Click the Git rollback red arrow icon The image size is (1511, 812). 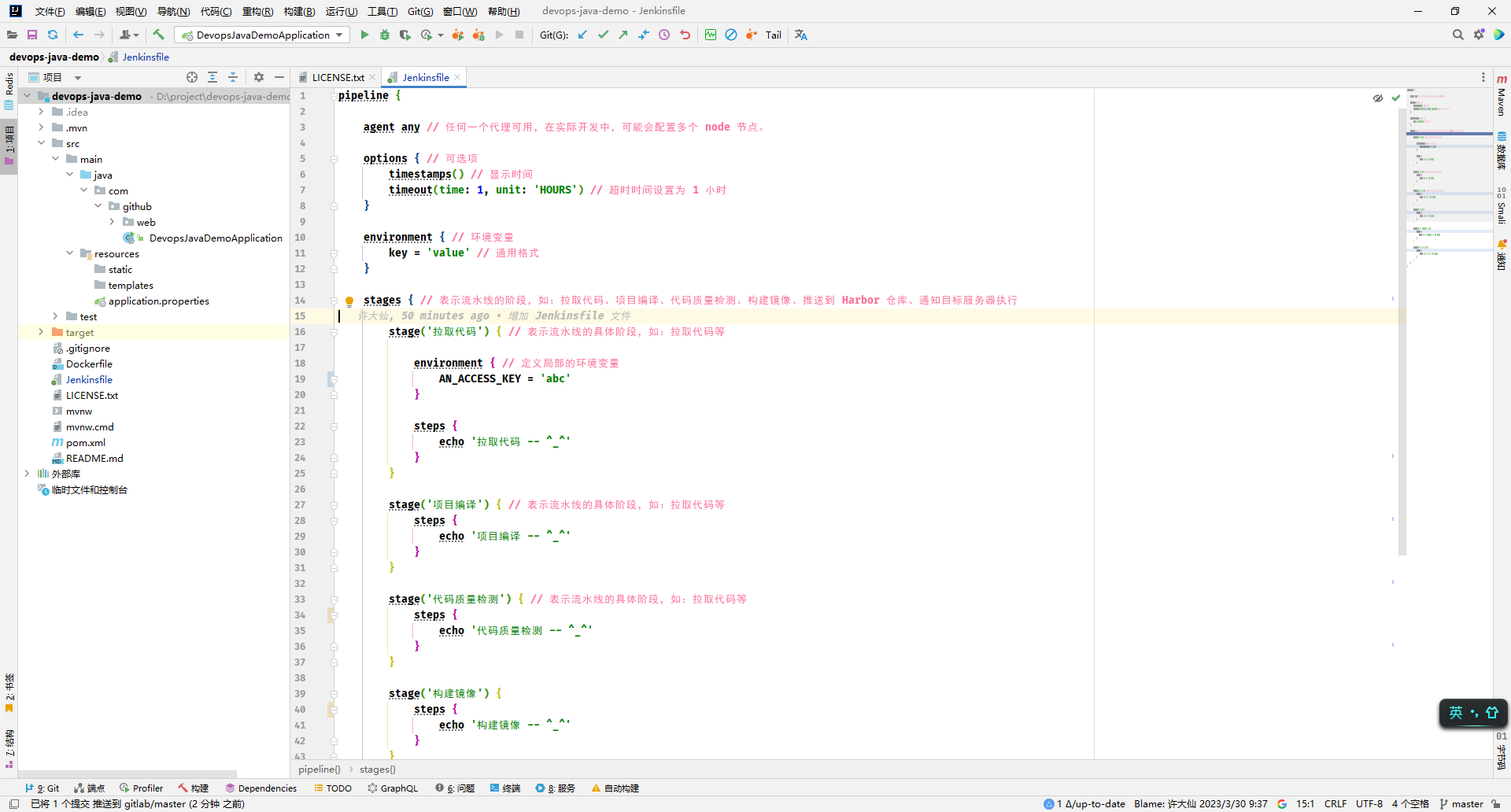685,35
